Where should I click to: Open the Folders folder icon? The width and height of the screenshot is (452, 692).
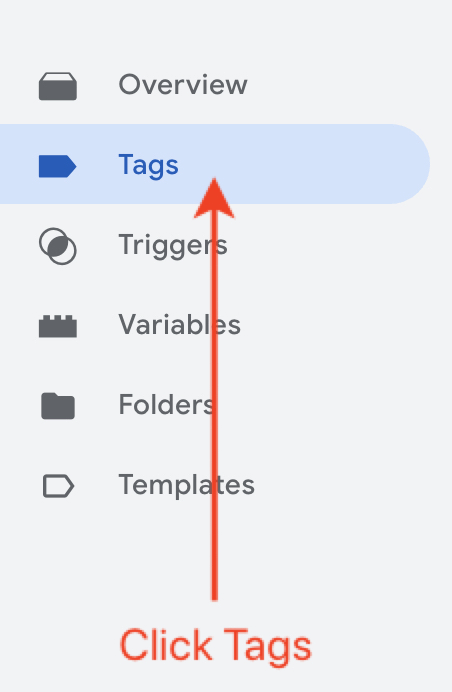[x=58, y=406]
